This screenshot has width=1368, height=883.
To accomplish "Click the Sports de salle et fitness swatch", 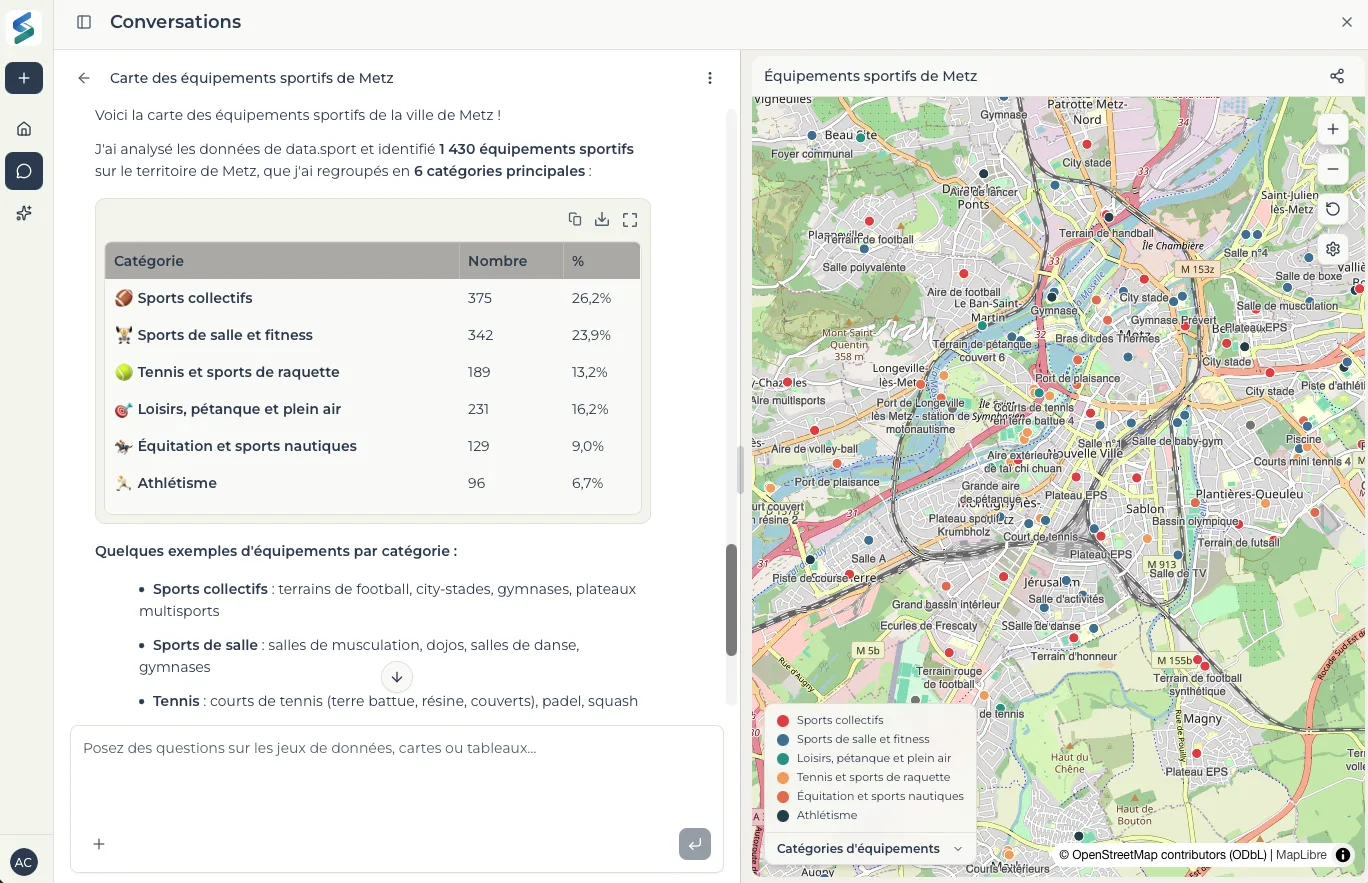I will tap(783, 739).
